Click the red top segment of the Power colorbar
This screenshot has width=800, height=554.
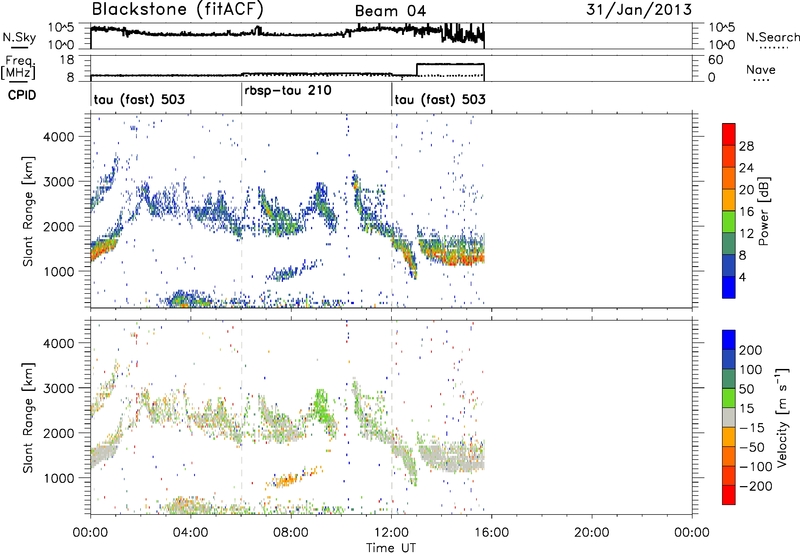(729, 135)
